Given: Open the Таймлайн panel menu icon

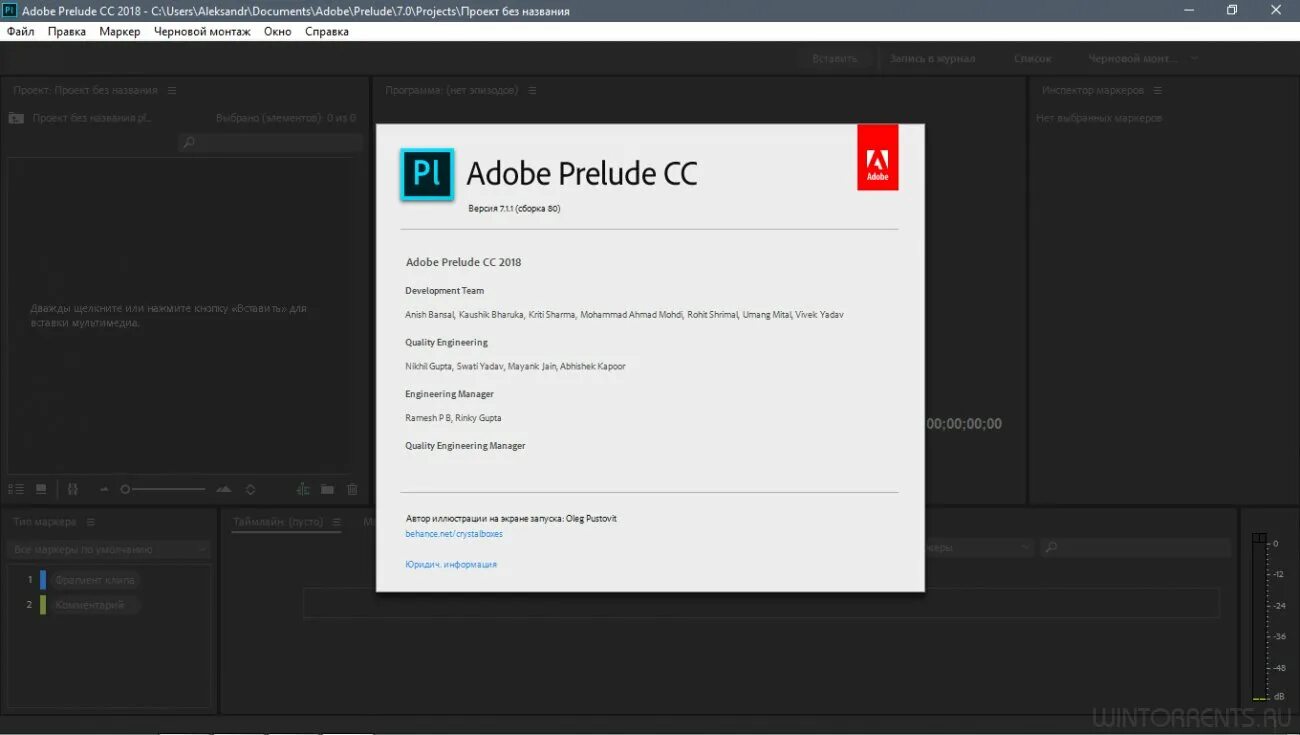Looking at the screenshot, I should [x=337, y=522].
